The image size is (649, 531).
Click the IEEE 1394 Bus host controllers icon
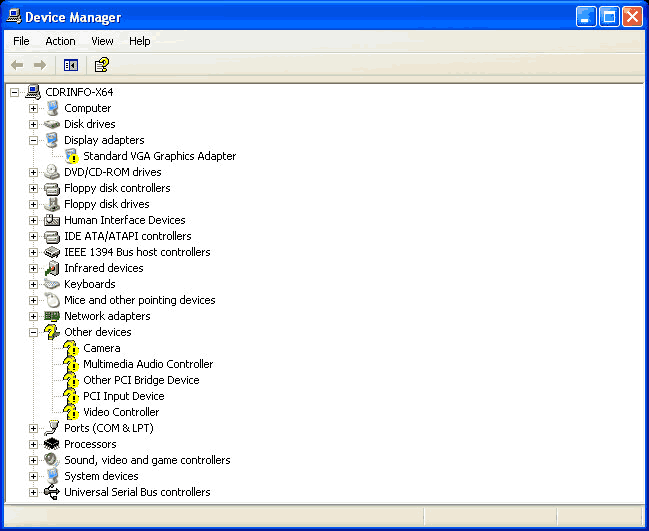(52, 252)
